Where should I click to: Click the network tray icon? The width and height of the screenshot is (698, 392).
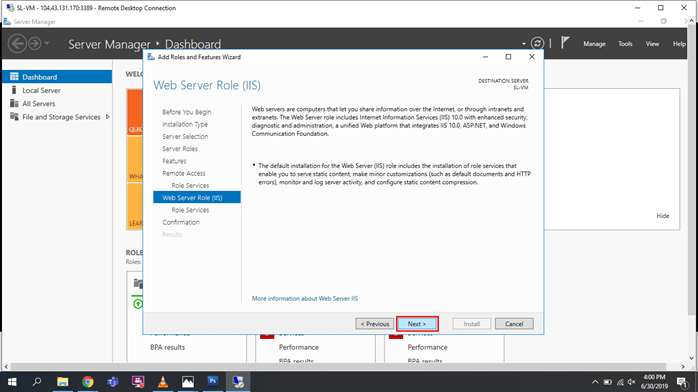point(620,382)
